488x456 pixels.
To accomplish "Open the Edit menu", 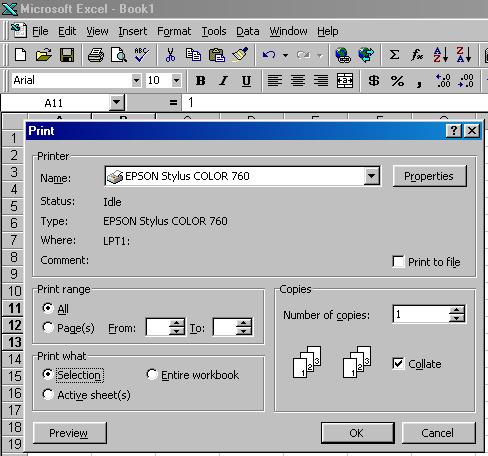I will click(x=67, y=31).
